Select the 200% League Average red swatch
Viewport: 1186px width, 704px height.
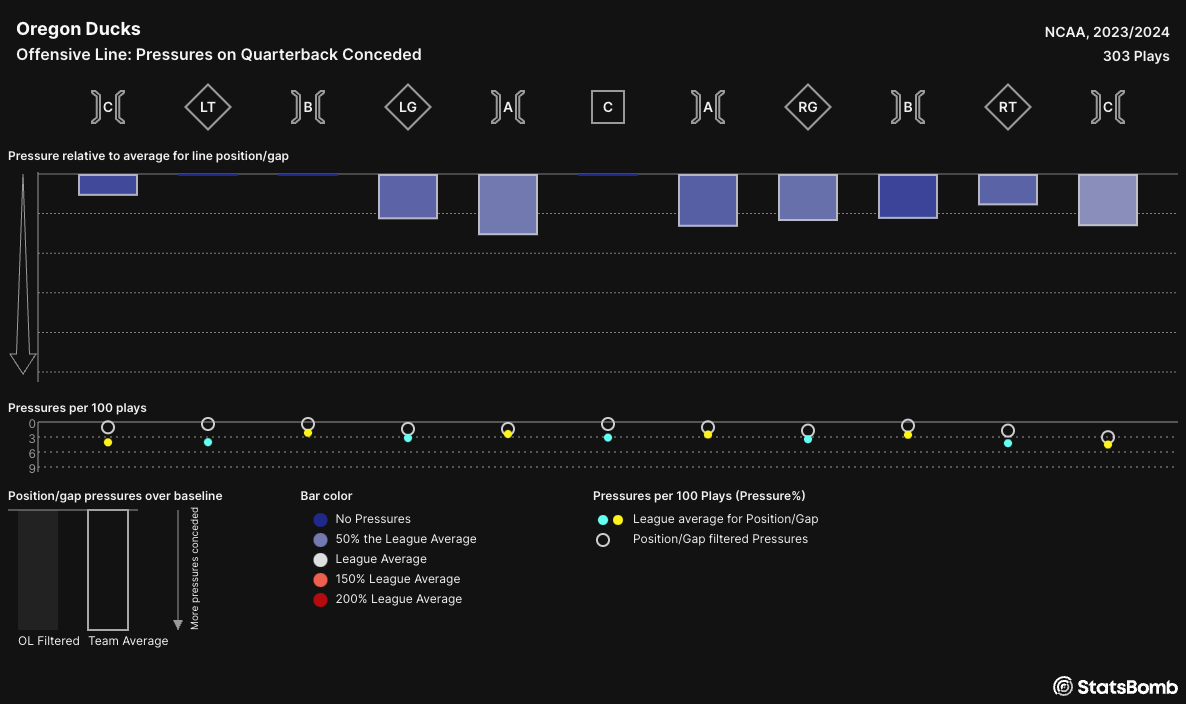(320, 600)
